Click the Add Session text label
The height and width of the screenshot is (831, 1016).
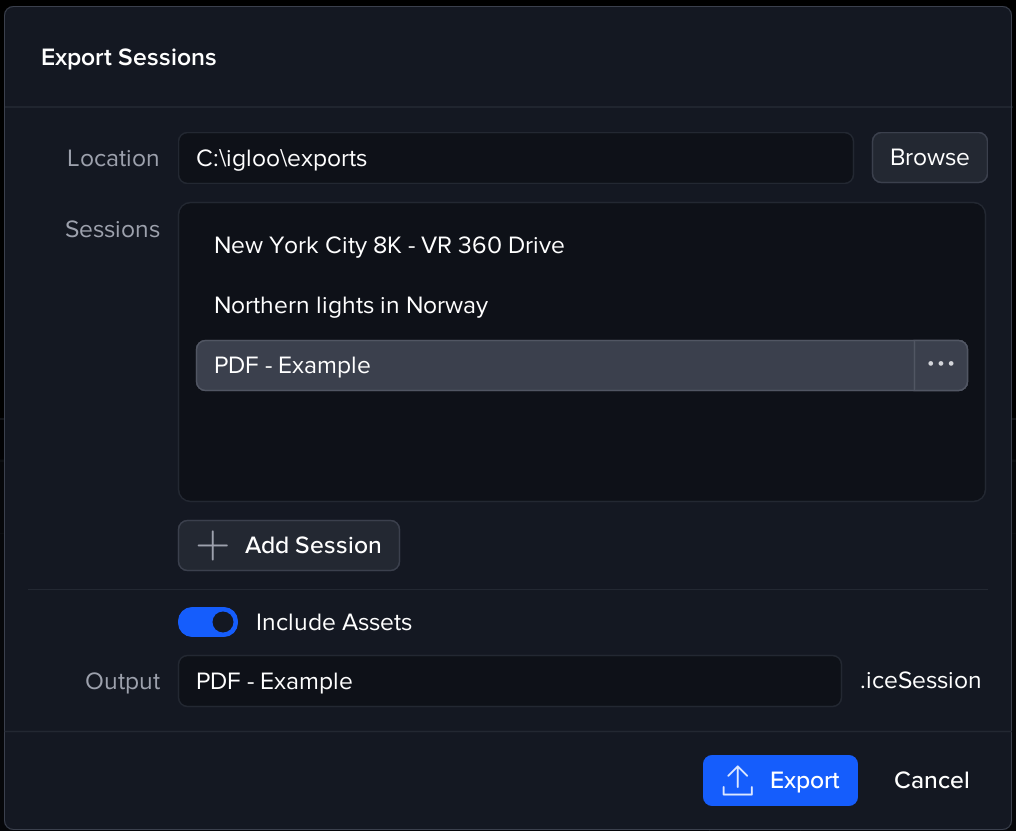[313, 545]
